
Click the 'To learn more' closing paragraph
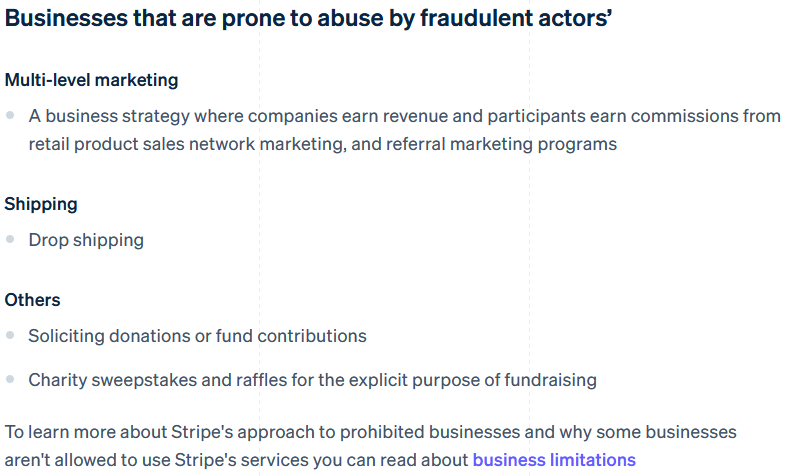pyautogui.click(x=371, y=446)
